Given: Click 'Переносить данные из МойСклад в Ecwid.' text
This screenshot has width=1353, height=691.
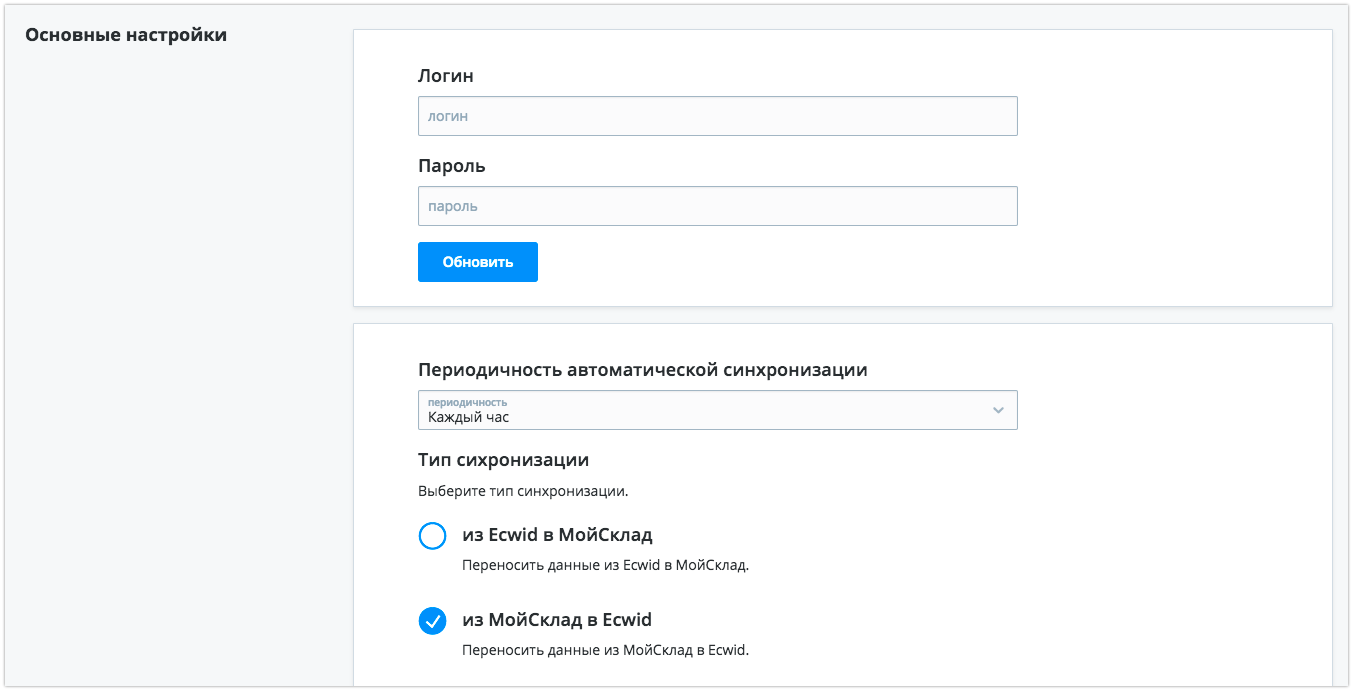Looking at the screenshot, I should click(605, 650).
